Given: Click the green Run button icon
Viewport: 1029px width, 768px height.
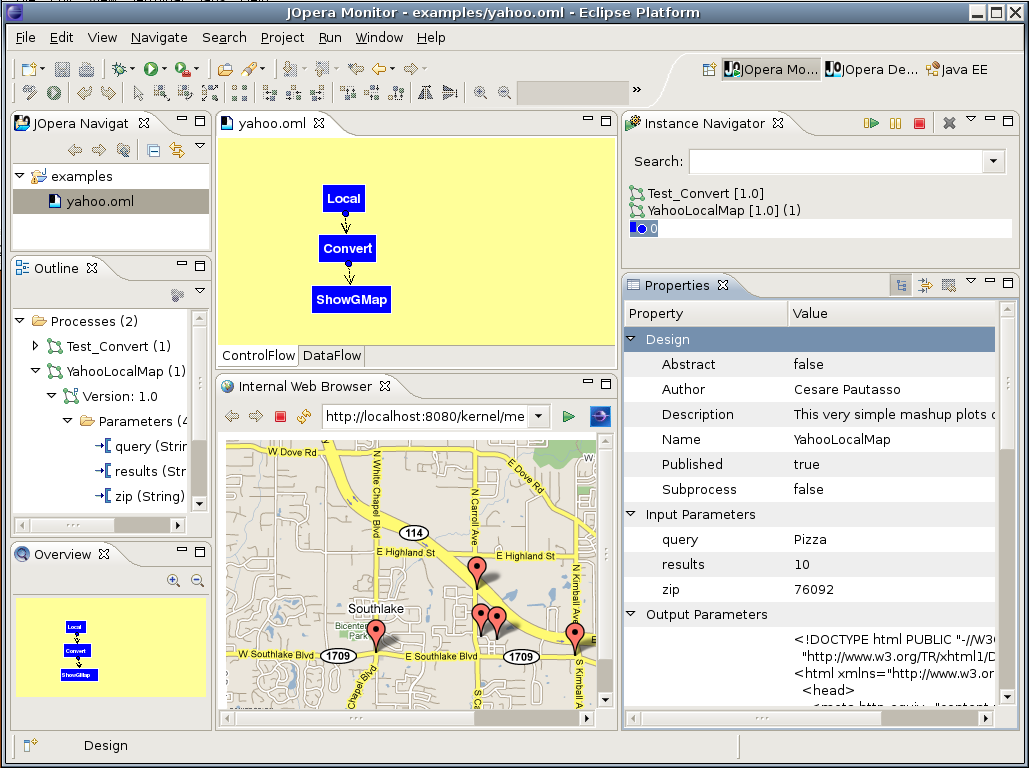Looking at the screenshot, I should [x=151, y=69].
